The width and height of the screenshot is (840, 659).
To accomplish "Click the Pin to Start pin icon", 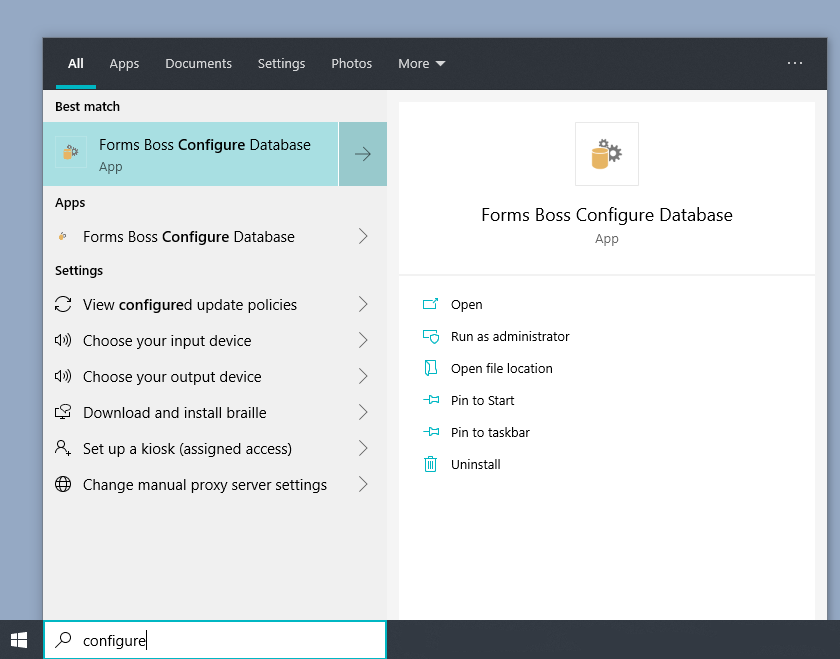I will [431, 401].
